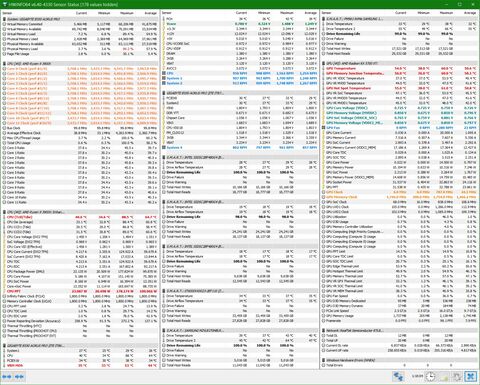Select the Page File Usage row
This screenshot has height=385, width=480.
pyautogui.click(x=80, y=54)
